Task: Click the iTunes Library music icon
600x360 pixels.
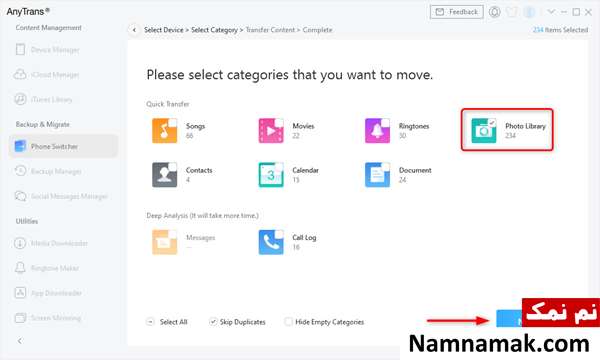Action: (x=20, y=99)
